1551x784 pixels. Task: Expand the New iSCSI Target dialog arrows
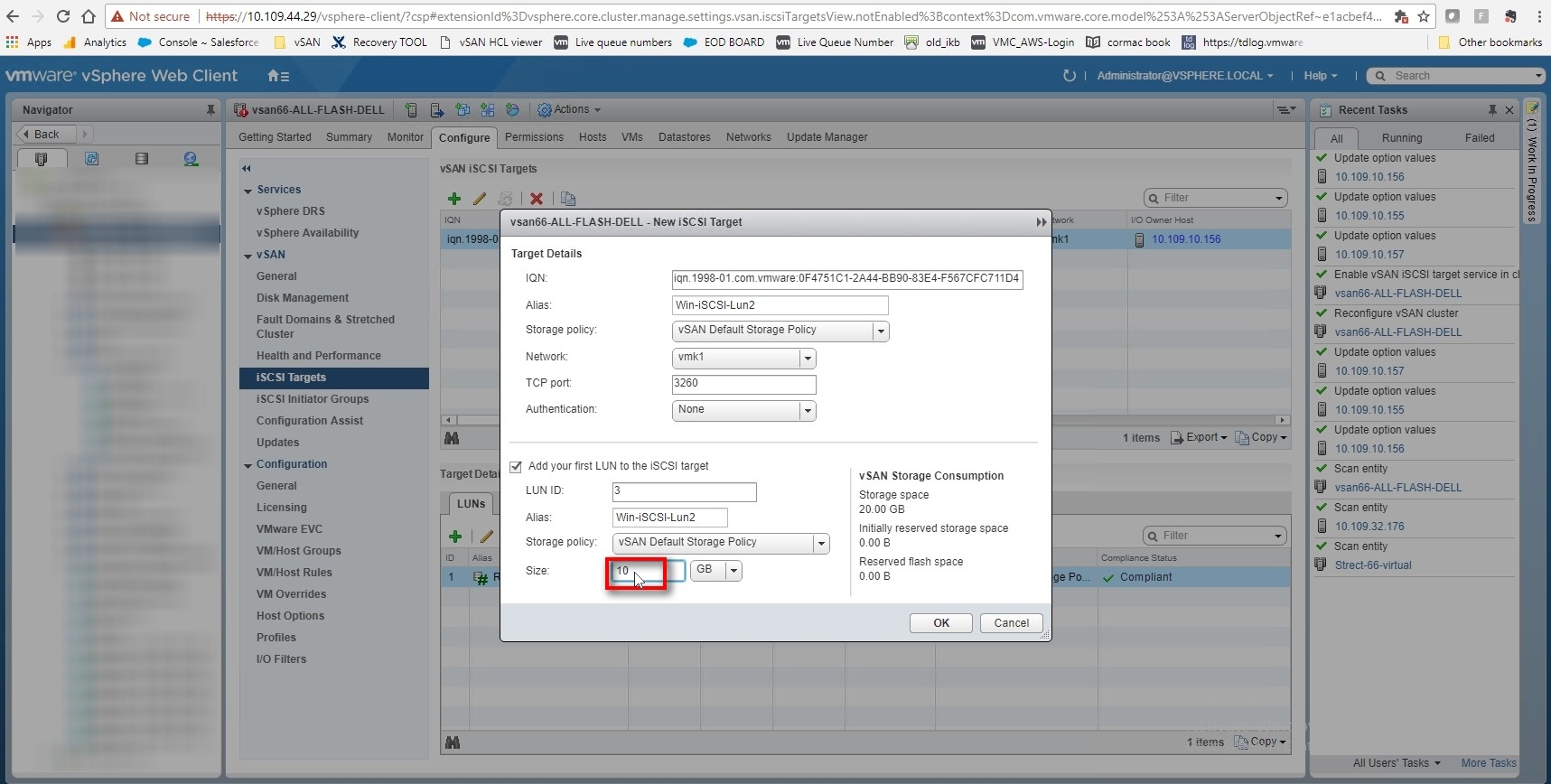tap(1041, 222)
